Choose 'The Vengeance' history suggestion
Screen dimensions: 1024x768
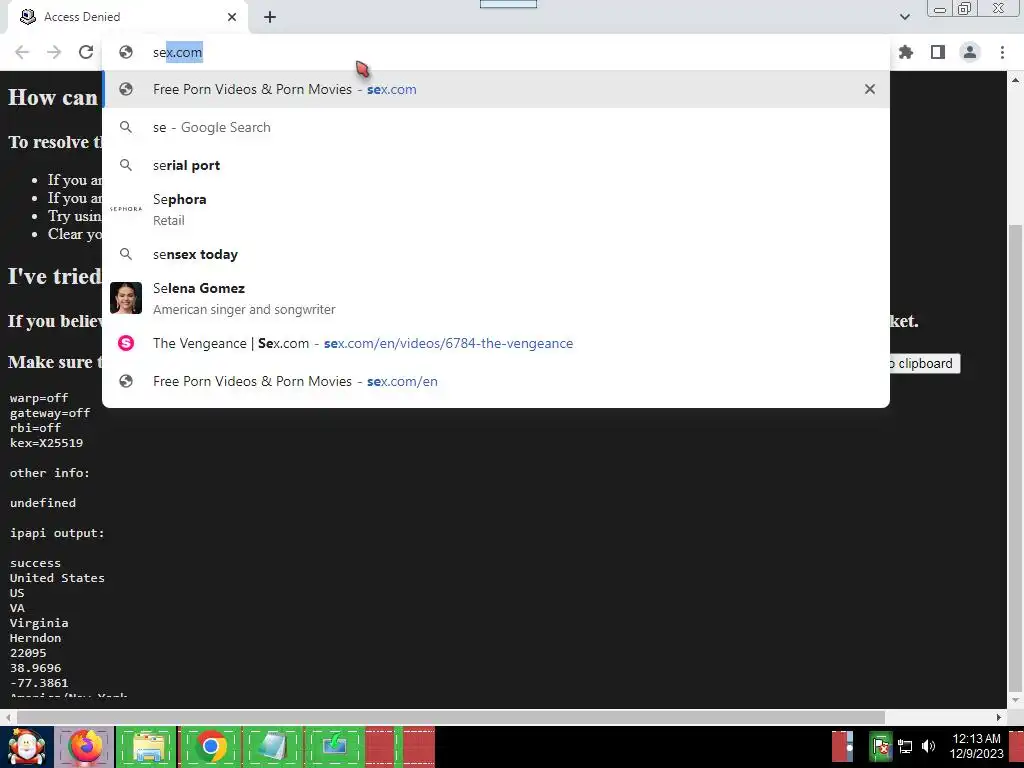[496, 343]
